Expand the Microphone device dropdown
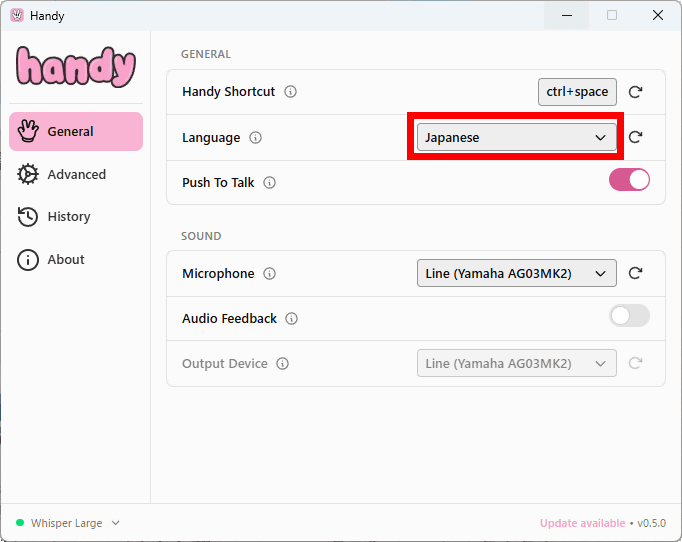 coord(516,274)
